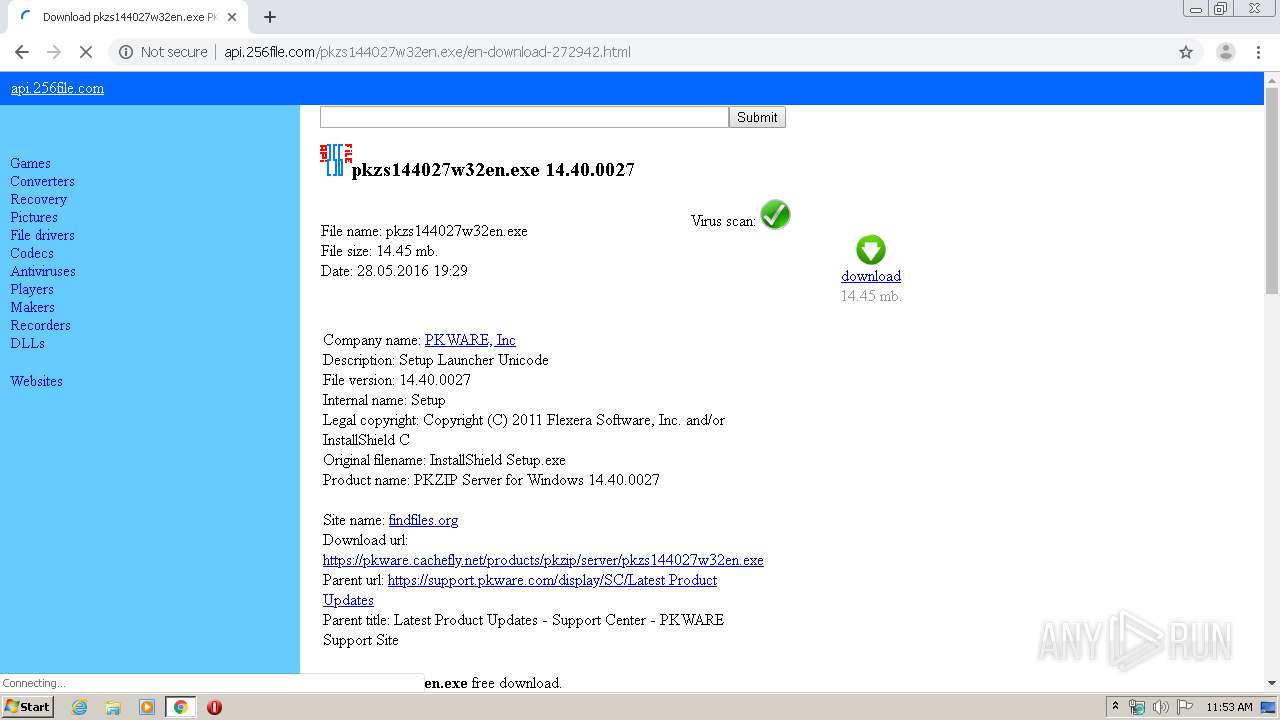Open the Codecs category
Viewport: 1280px width, 720px height.
pyautogui.click(x=32, y=253)
